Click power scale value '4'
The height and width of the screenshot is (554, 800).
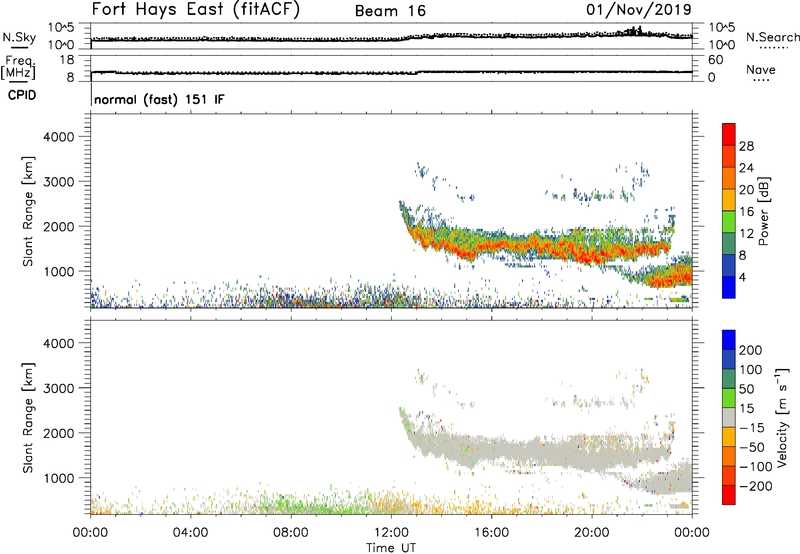743,277
